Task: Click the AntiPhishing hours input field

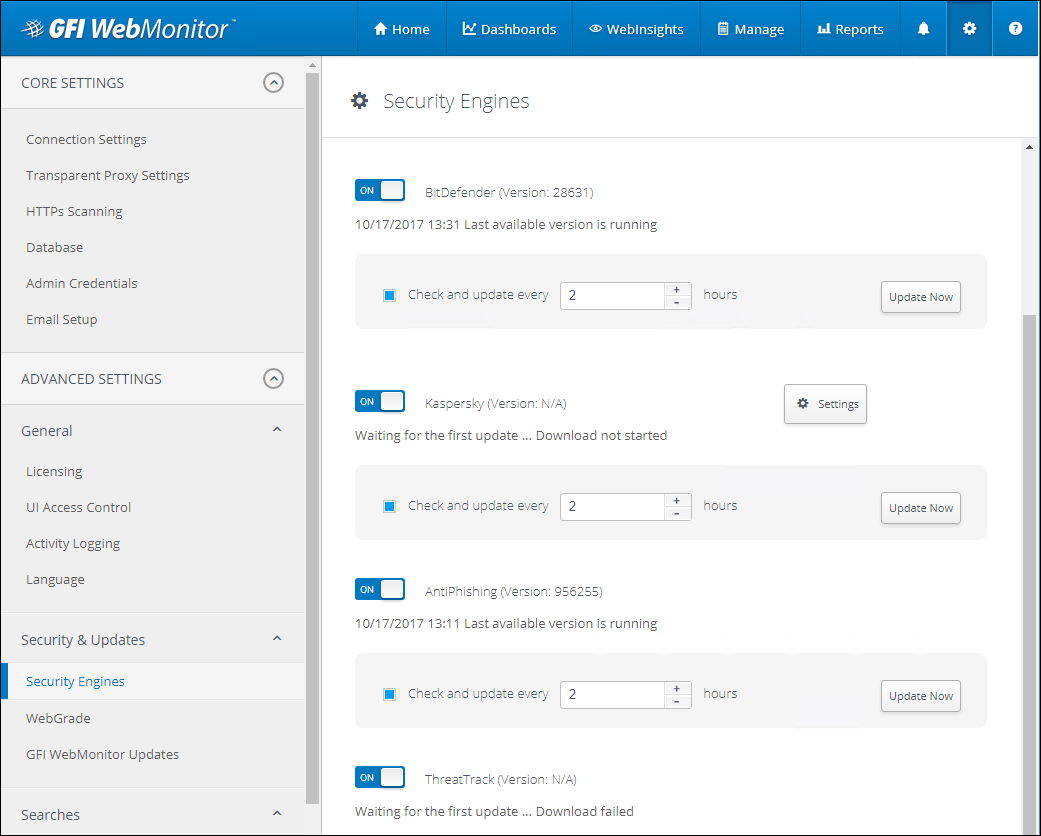Action: (612, 695)
